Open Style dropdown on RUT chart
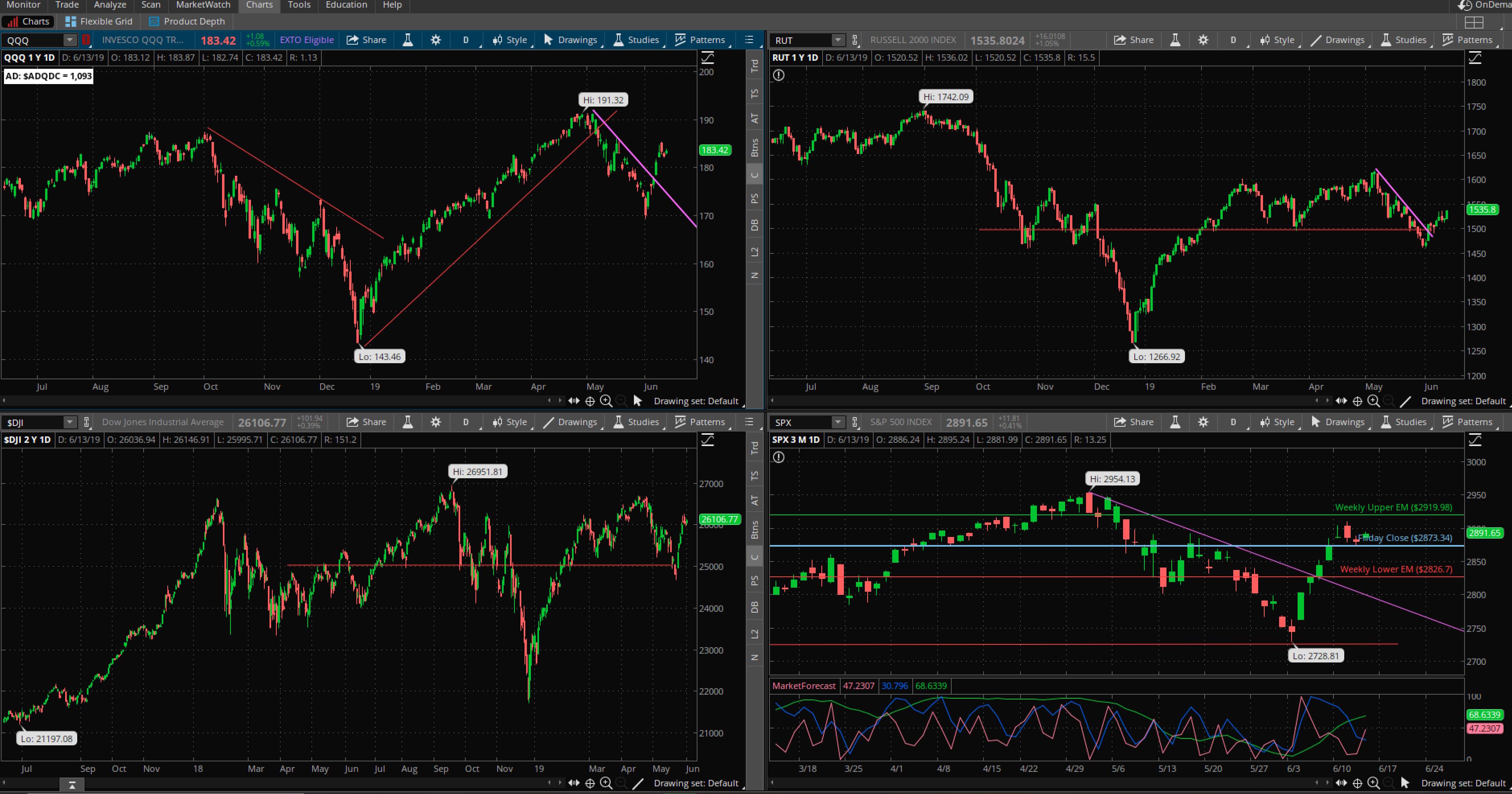This screenshot has width=1512, height=794. (1277, 40)
